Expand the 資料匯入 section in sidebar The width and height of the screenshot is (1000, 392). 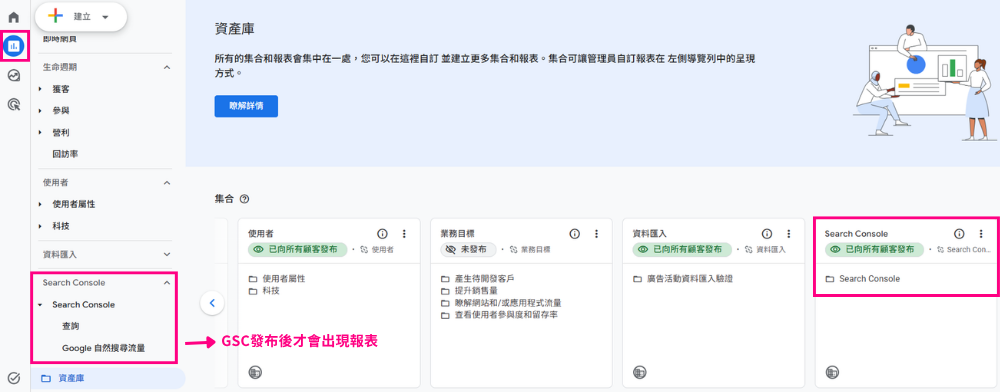(167, 254)
